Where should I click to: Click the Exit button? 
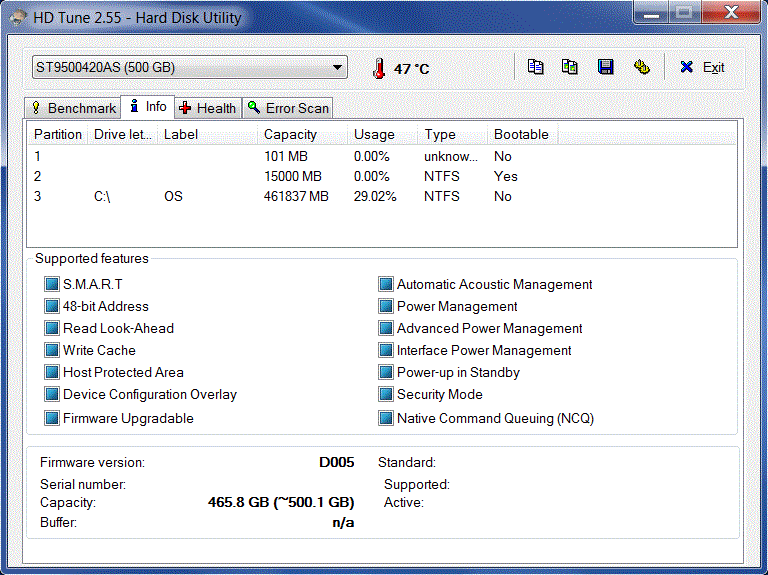click(703, 67)
